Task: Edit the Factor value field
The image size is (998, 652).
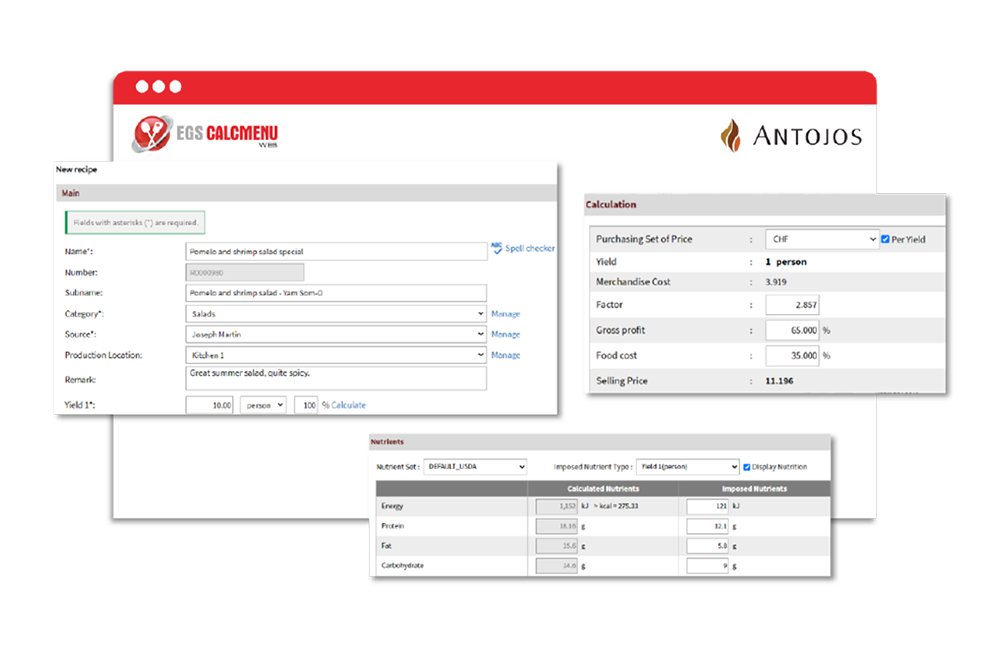Action: [x=792, y=305]
